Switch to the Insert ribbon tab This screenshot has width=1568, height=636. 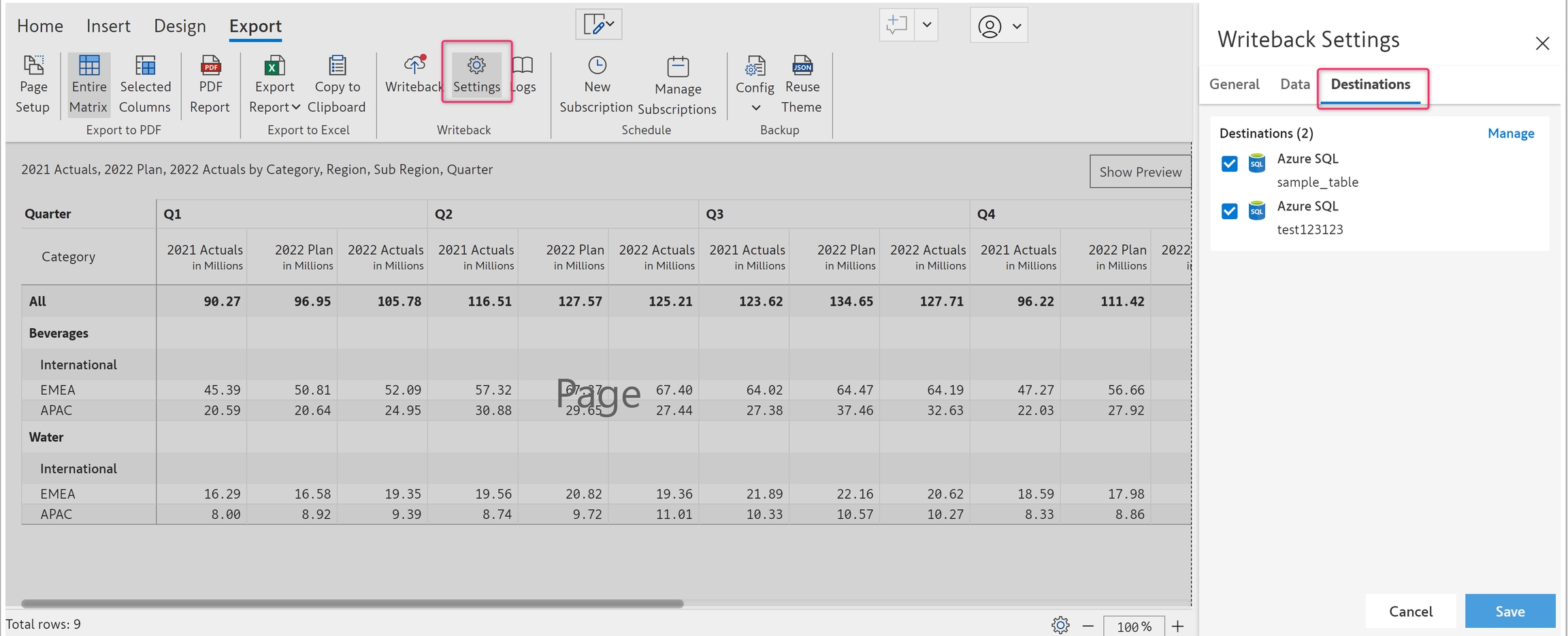tap(108, 26)
